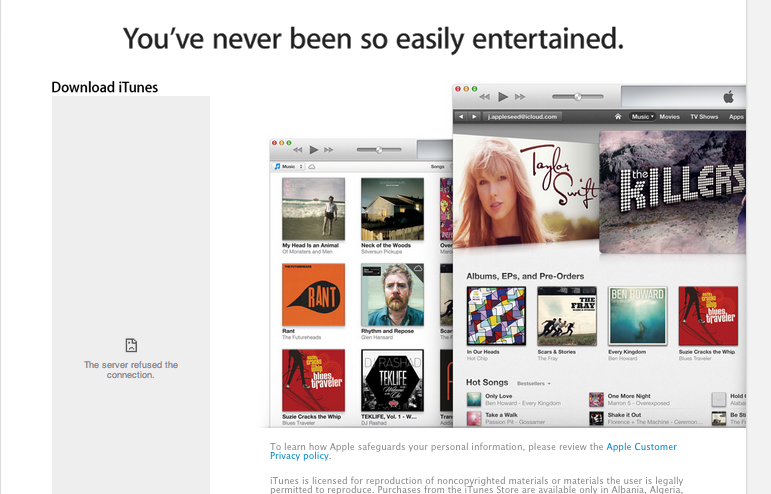Click the 'Shake it Out' song title
771x494 pixels.
point(624,415)
